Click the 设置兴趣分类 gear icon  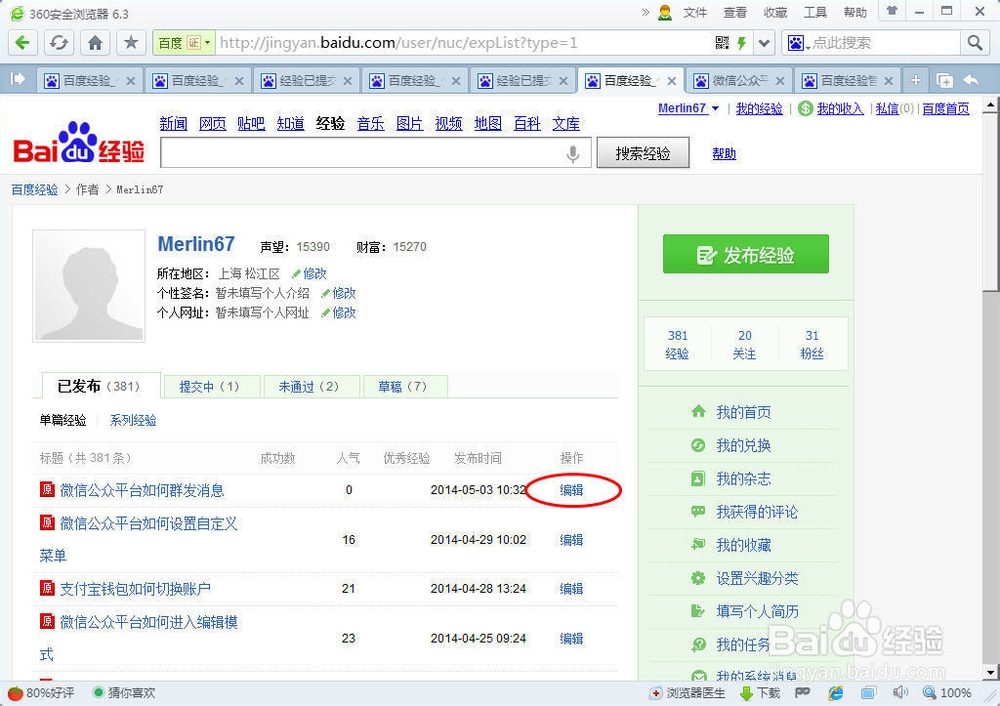[x=698, y=578]
